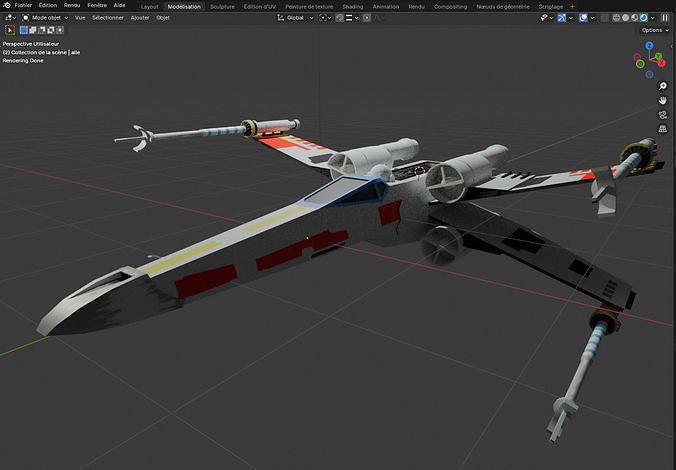Viewport: 676px width, 470px height.
Task: Switch to the Layout workspace tab
Action: click(150, 6)
